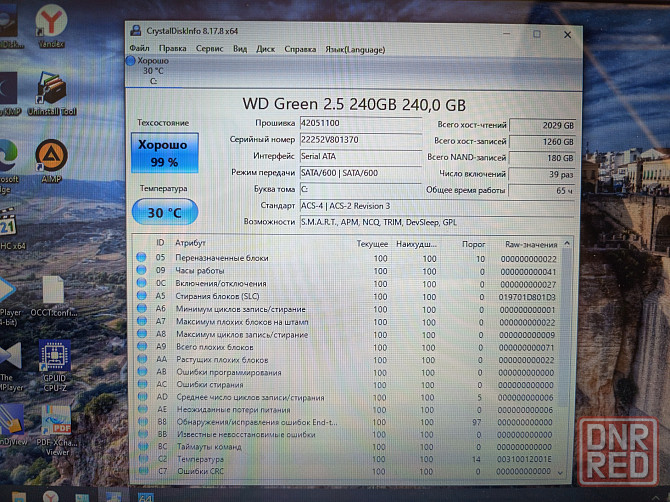Select row Известные невосстановимые ошибки
Viewport: 670px width, 502px height.
[347, 435]
